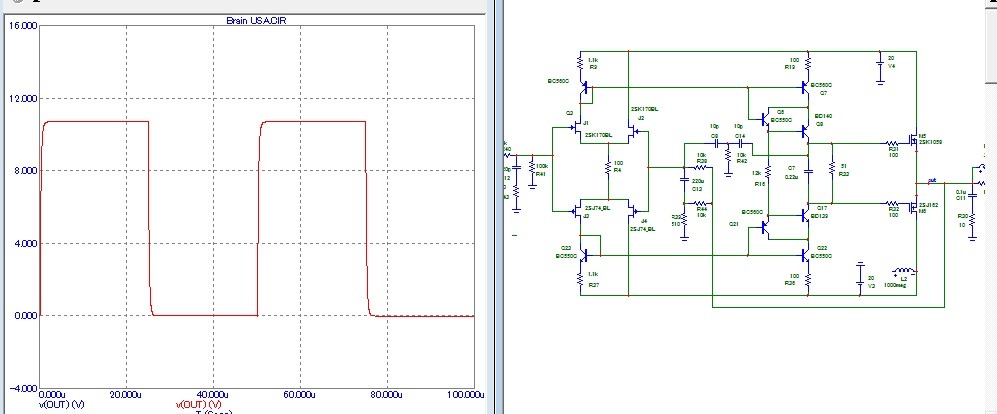This screenshot has width=997, height=414.
Task: Select capacitor C8 (10p)
Action: [715, 144]
